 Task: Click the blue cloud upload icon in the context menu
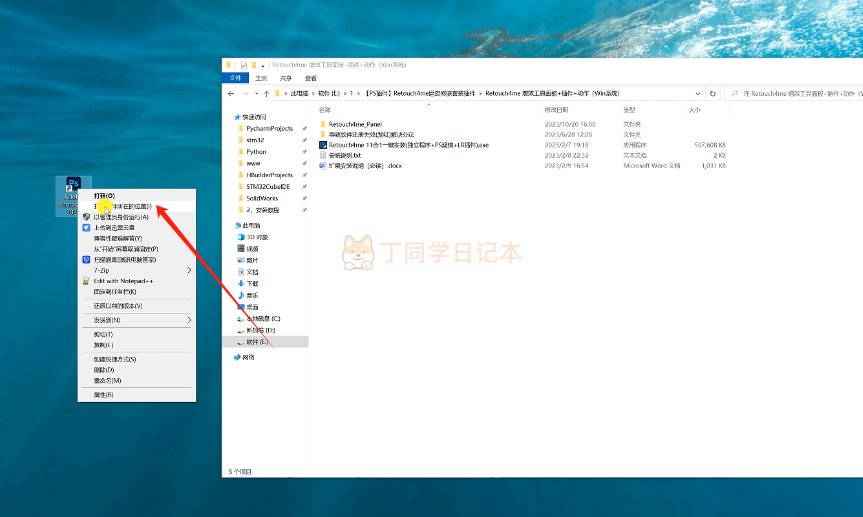coord(86,227)
